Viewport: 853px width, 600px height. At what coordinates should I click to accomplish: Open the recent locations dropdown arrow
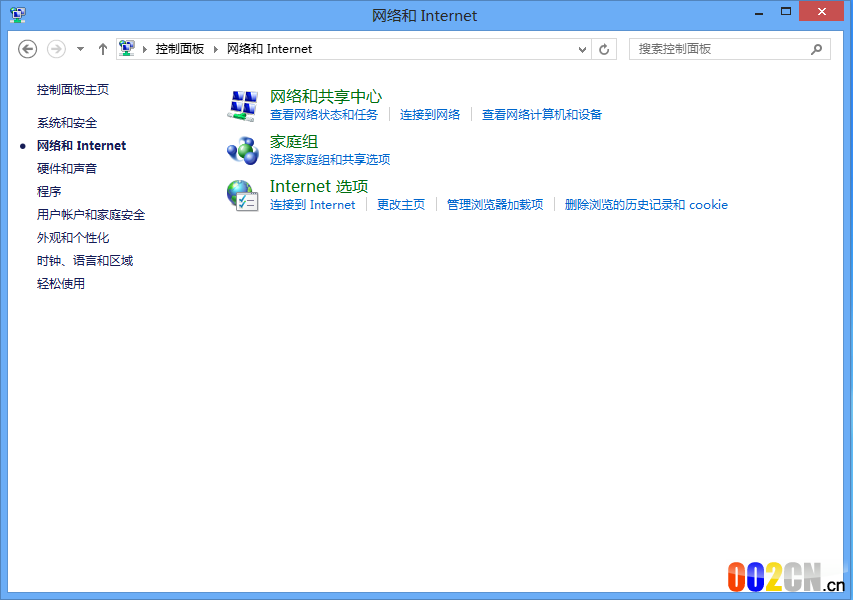point(81,49)
